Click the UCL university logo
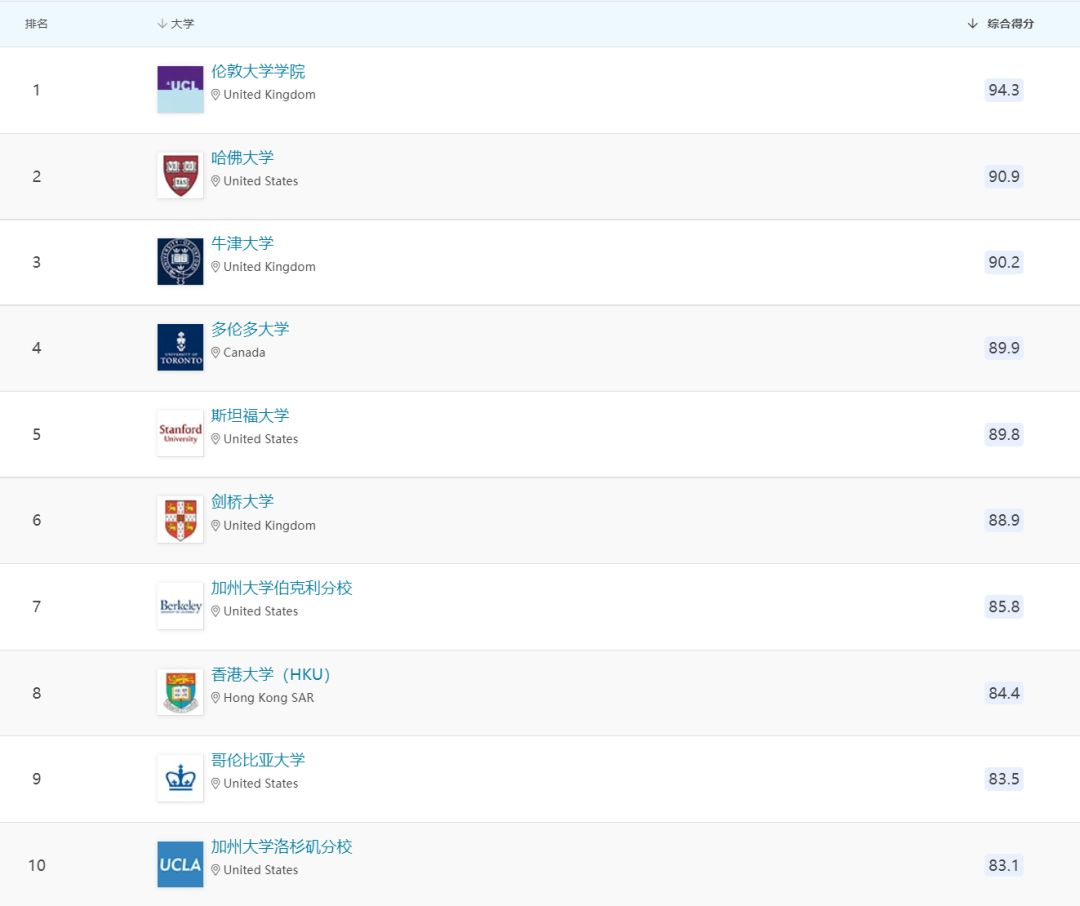This screenshot has height=906, width=1080. [180, 89]
